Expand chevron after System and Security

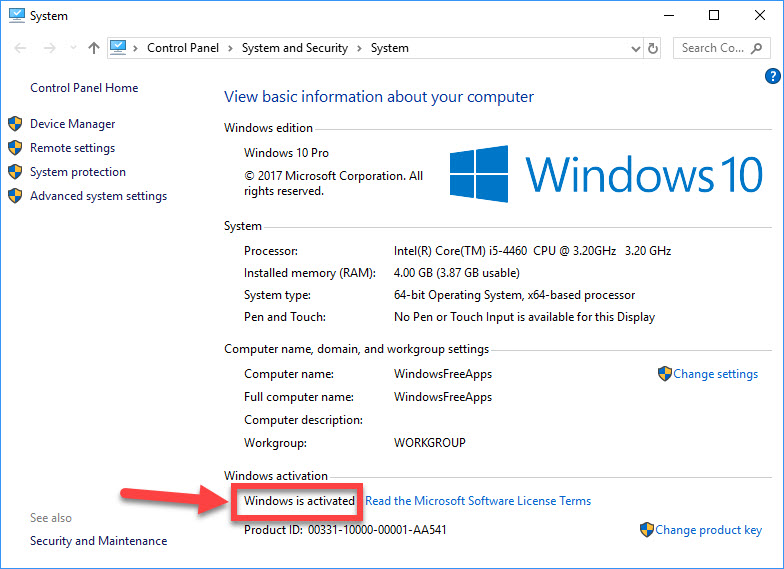[360, 48]
